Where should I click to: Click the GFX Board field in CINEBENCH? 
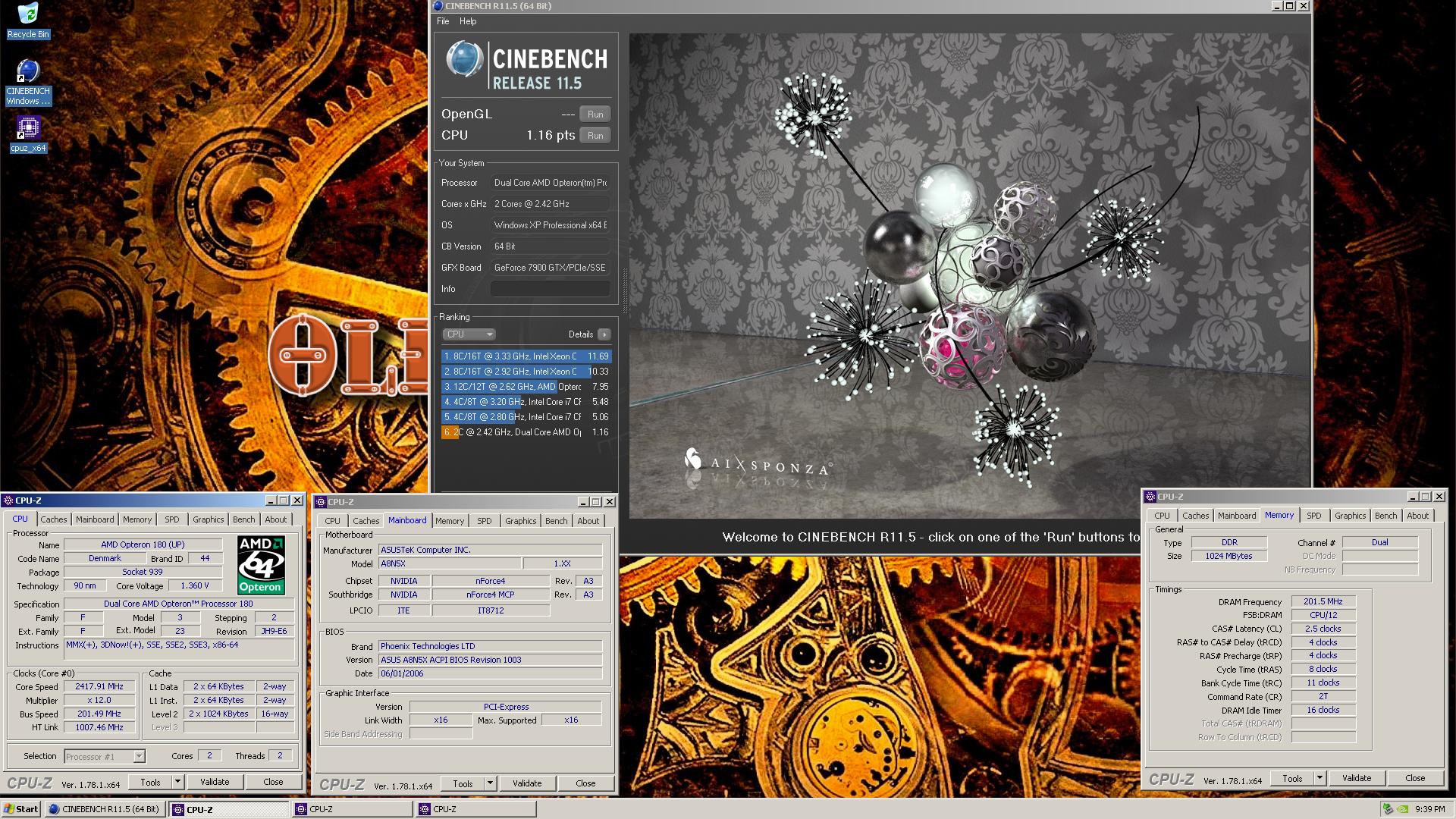tap(551, 268)
